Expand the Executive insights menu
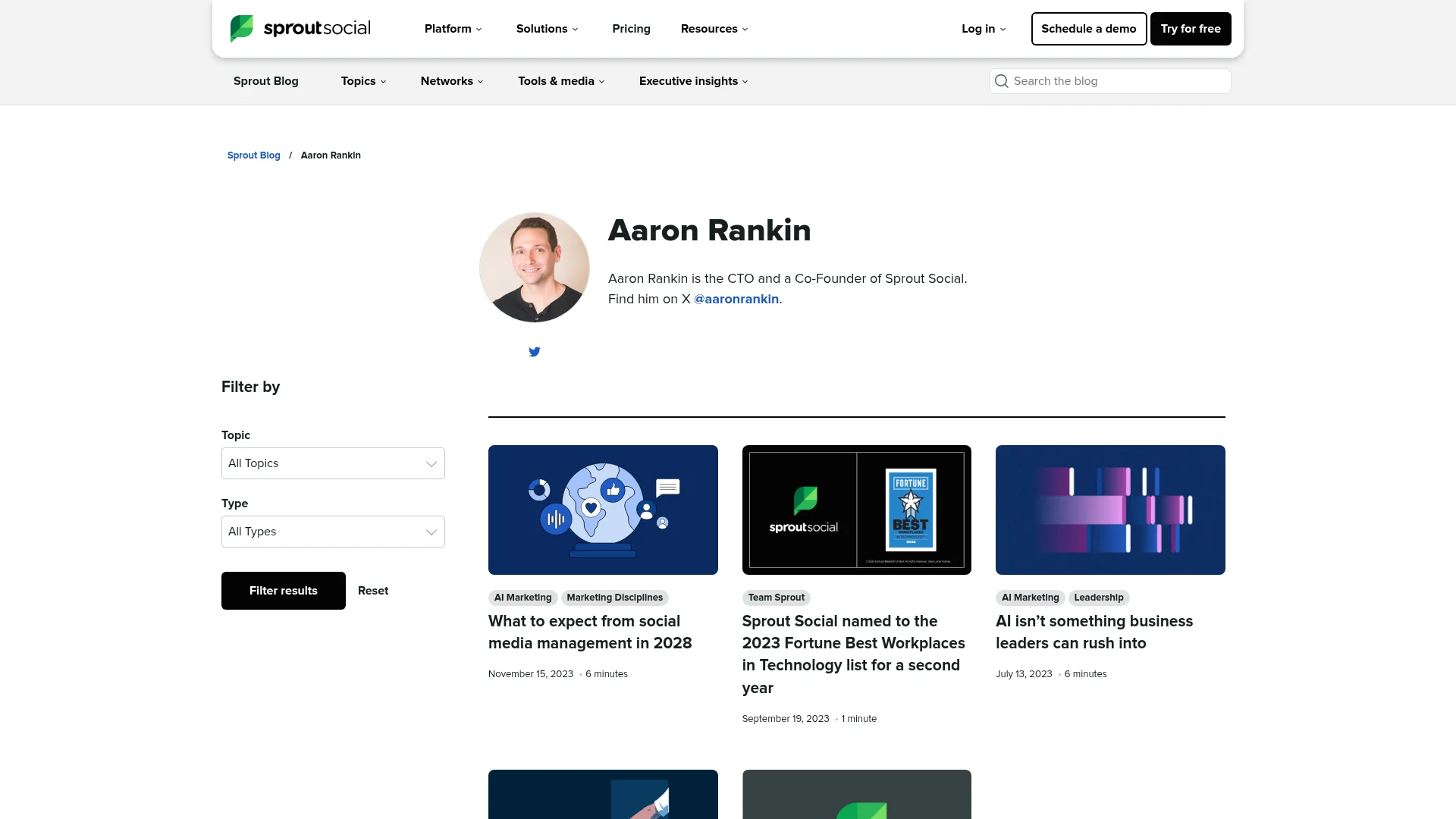 (x=694, y=81)
